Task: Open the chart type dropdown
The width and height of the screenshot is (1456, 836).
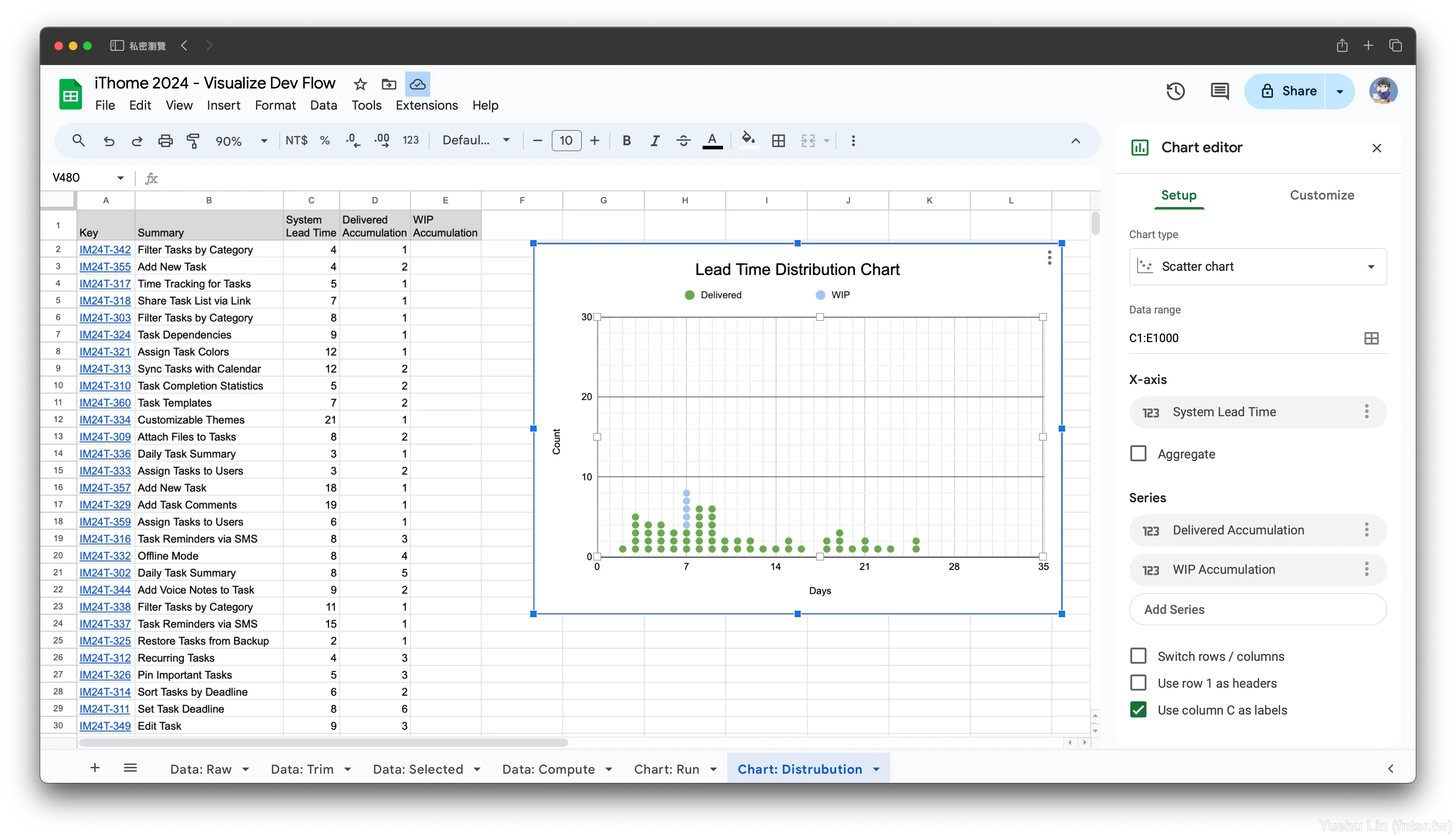Action: [1258, 266]
